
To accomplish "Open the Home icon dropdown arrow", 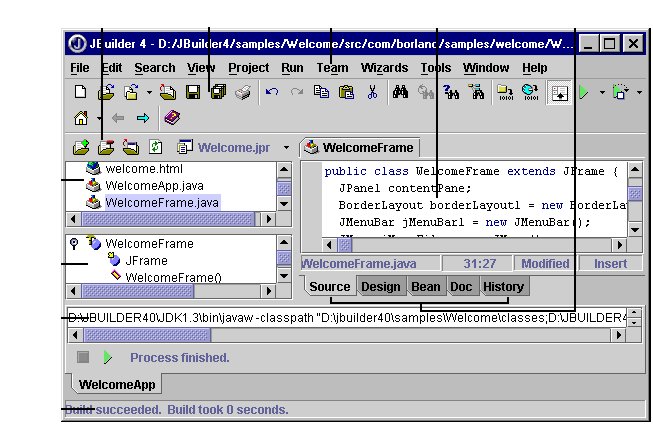I will pos(99,118).
